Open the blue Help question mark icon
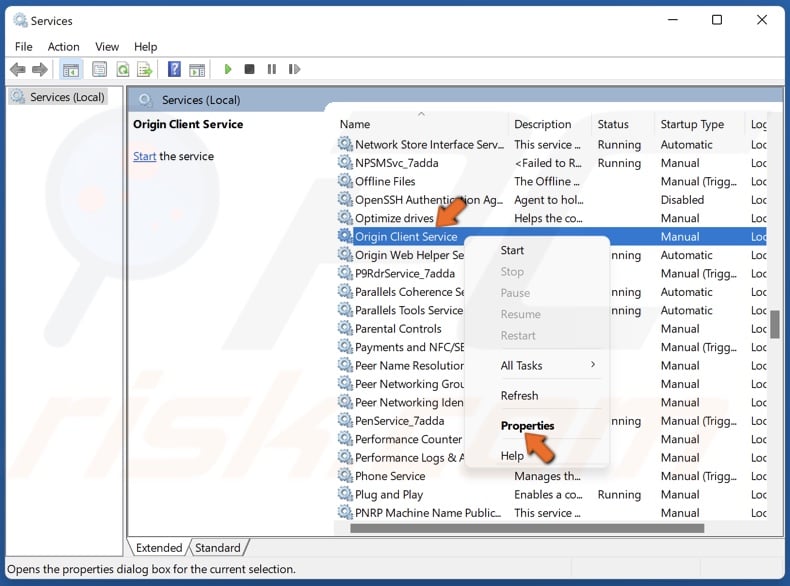The width and height of the screenshot is (790, 586). (x=174, y=69)
